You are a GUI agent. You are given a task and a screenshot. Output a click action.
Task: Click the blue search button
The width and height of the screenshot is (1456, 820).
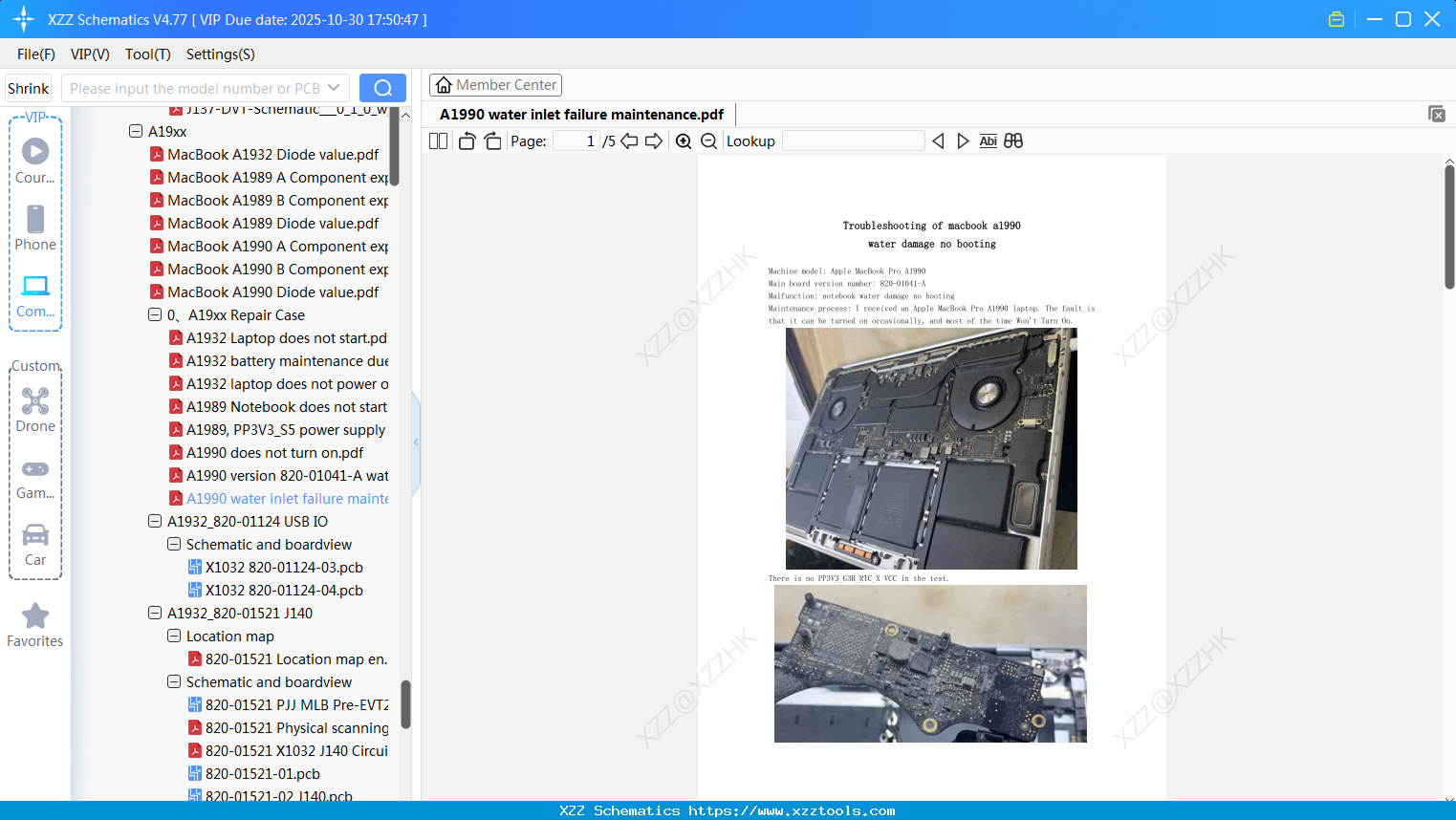pyautogui.click(x=382, y=88)
